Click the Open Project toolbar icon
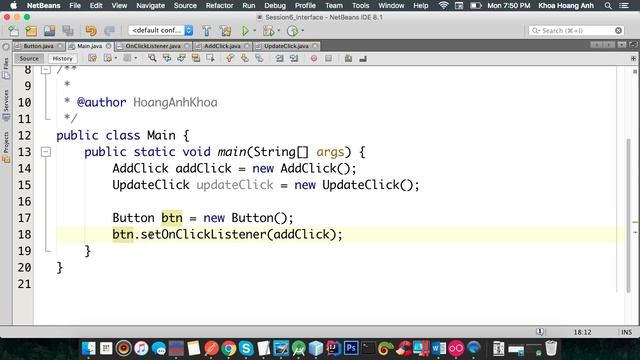The image size is (640, 360). pyautogui.click(x=49, y=31)
